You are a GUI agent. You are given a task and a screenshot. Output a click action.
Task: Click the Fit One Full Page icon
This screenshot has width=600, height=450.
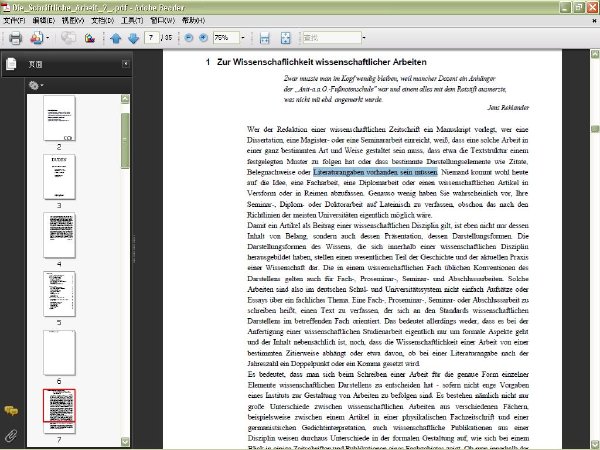(x=285, y=38)
